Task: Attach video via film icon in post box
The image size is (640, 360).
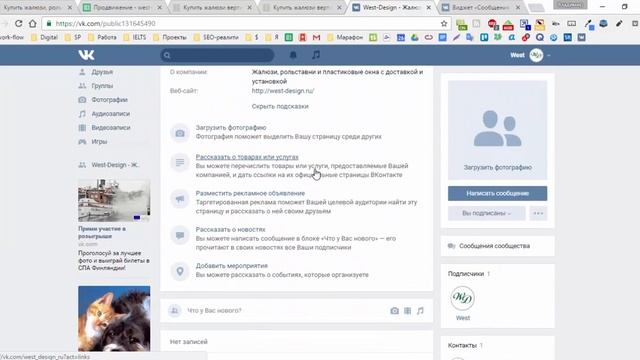Action: [407, 311]
